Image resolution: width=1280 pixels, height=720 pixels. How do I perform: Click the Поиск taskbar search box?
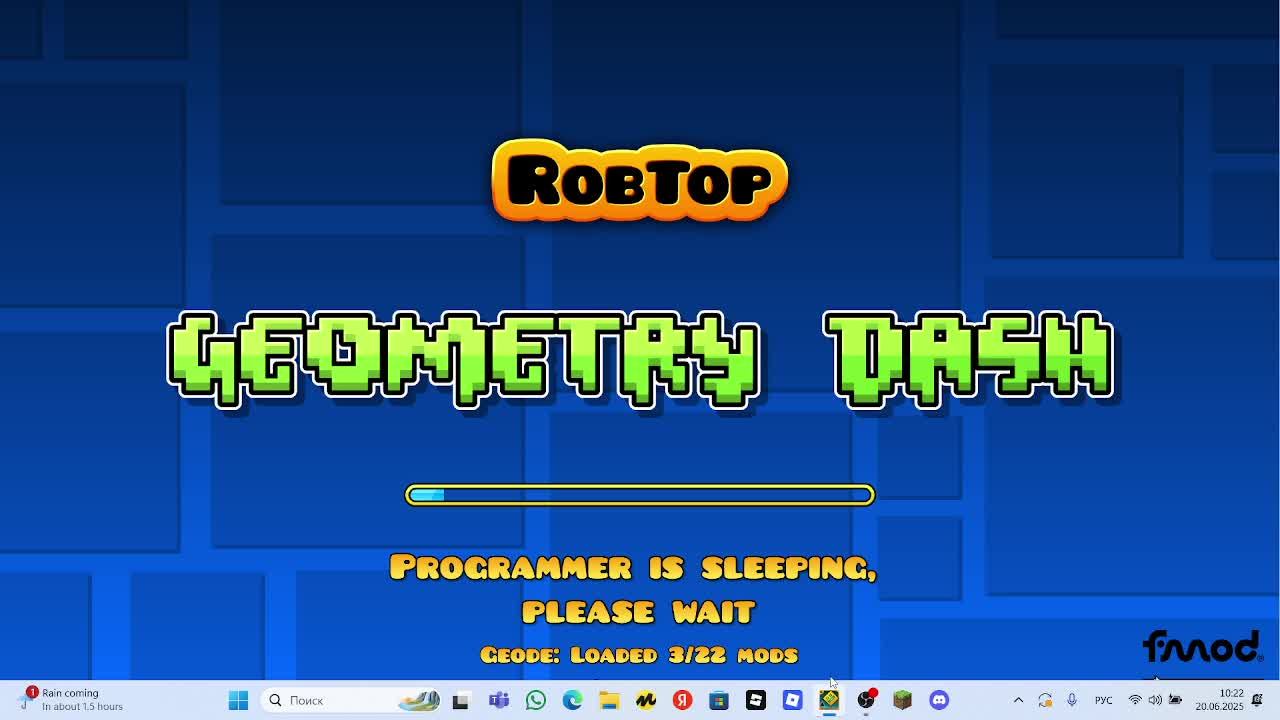click(352, 700)
